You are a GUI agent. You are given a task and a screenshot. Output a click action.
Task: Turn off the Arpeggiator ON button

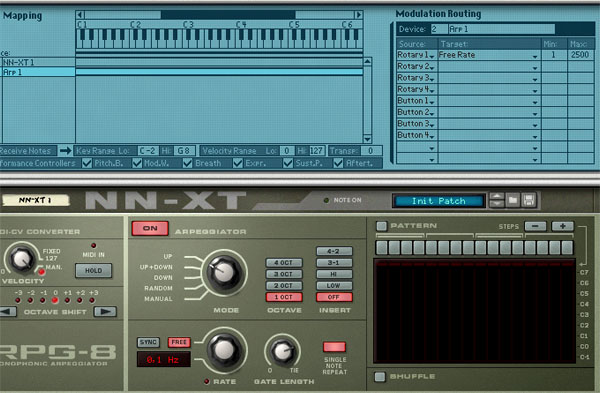coord(150,228)
